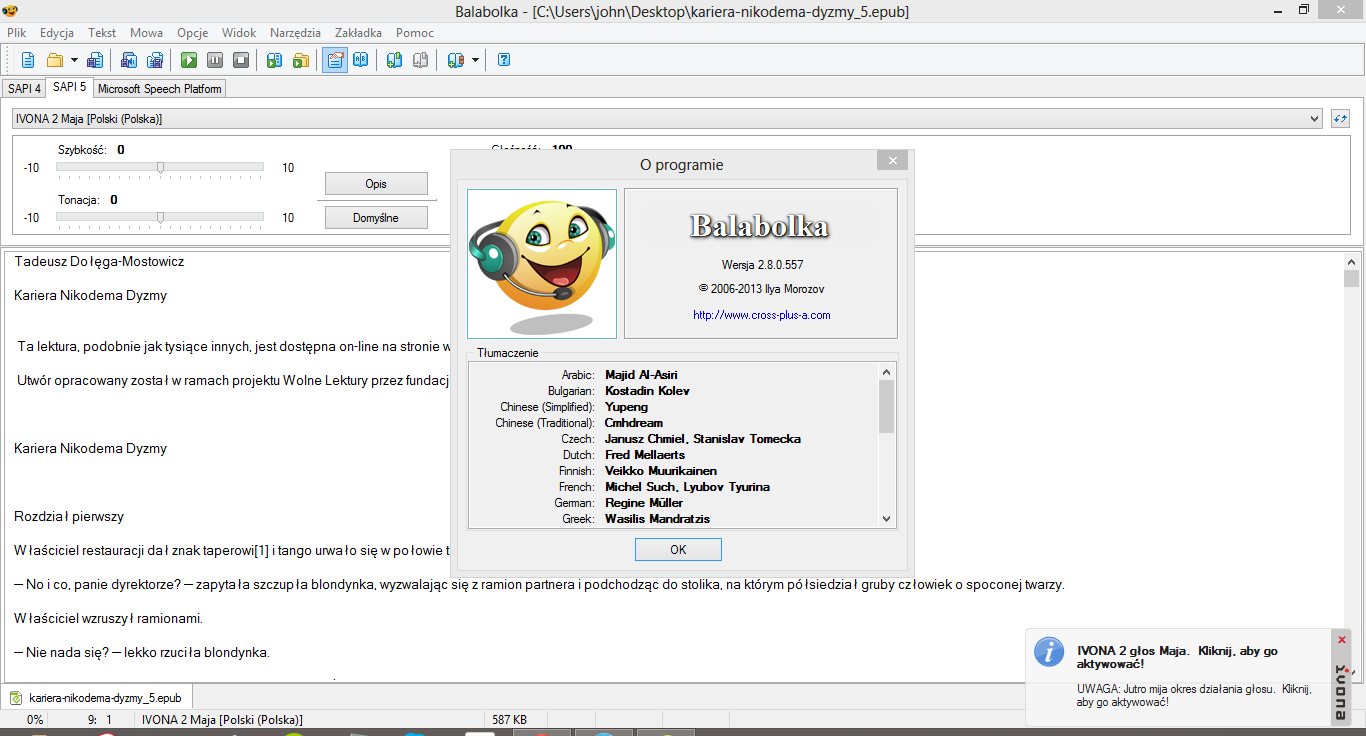1366x736 pixels.
Task: Select translator name Majid Al-Asiri
Action: click(641, 375)
